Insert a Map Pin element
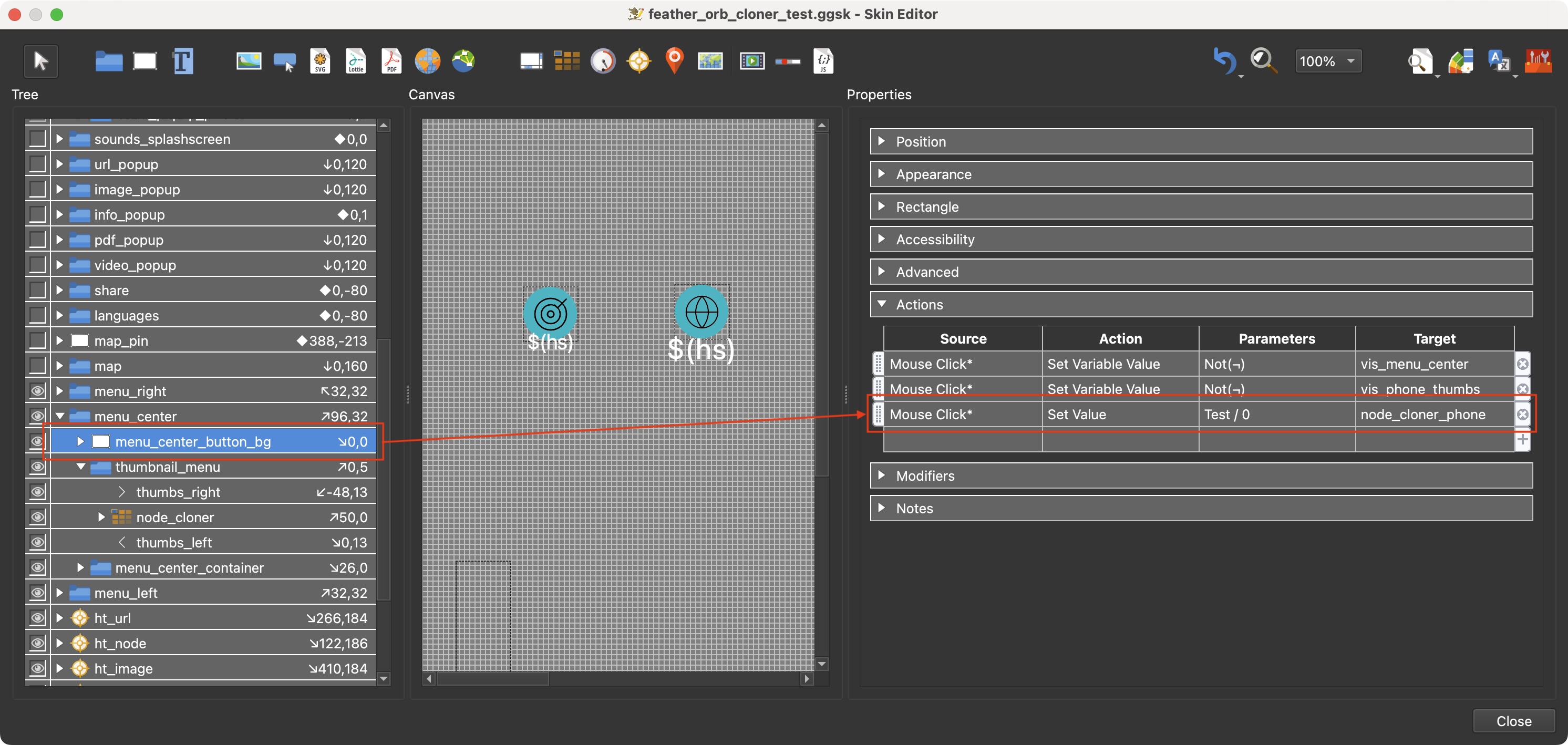 tap(674, 61)
